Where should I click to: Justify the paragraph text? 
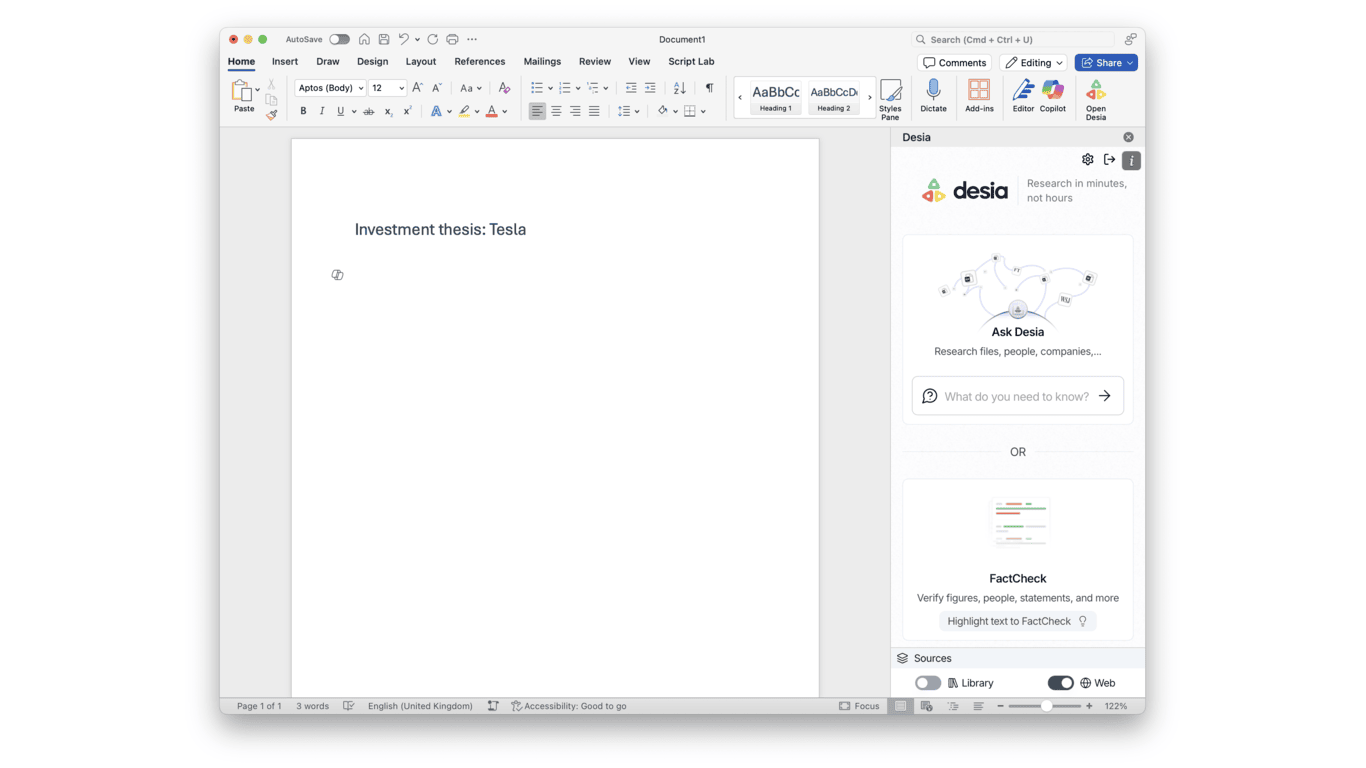coord(594,111)
